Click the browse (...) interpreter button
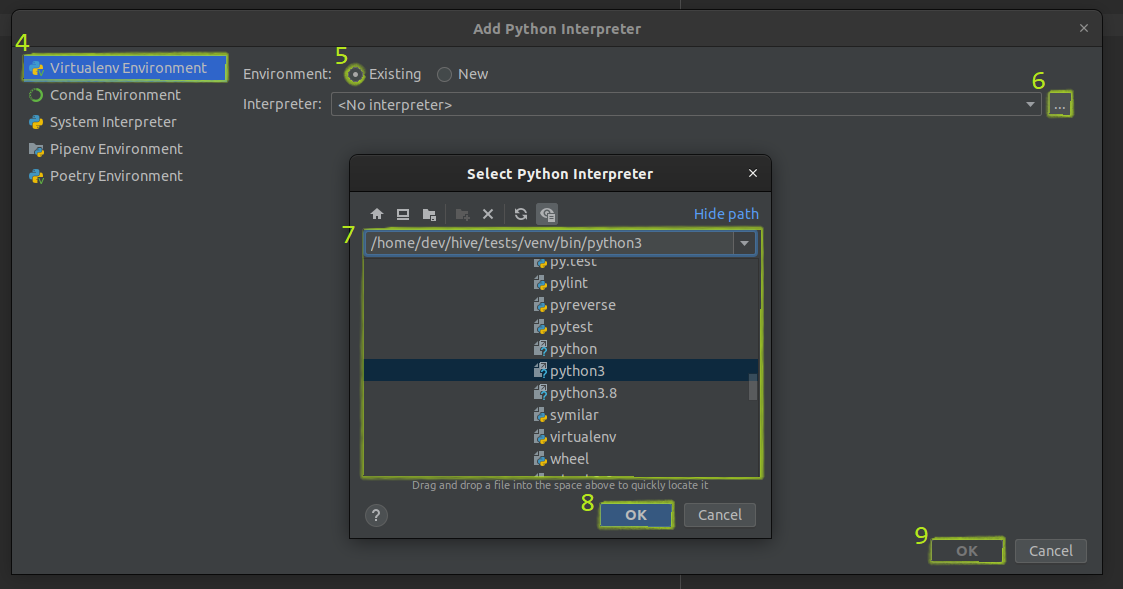Image resolution: width=1123 pixels, height=589 pixels. click(x=1059, y=105)
